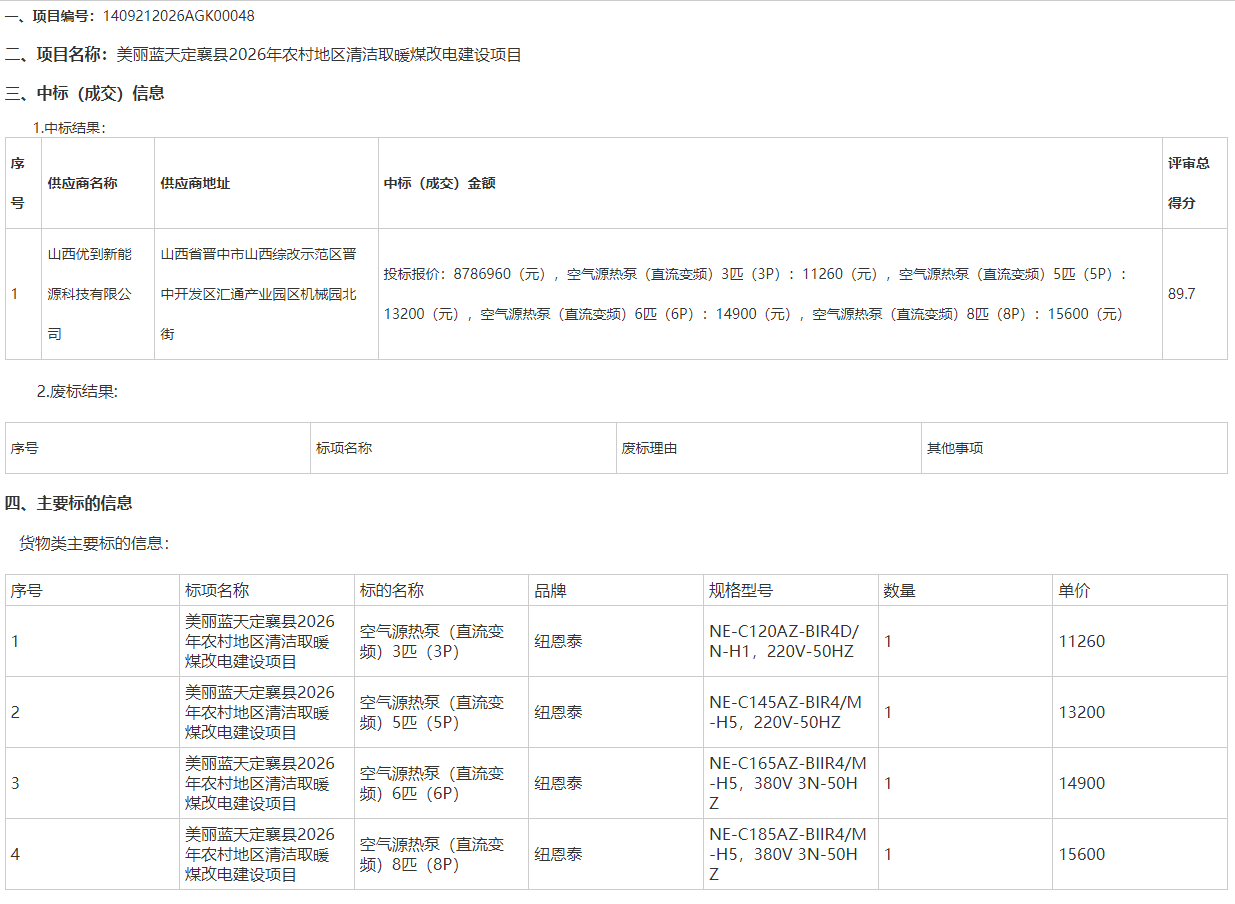The height and width of the screenshot is (904, 1235).
Task: Click review score 89.7
Action: pyautogui.click(x=1181, y=294)
